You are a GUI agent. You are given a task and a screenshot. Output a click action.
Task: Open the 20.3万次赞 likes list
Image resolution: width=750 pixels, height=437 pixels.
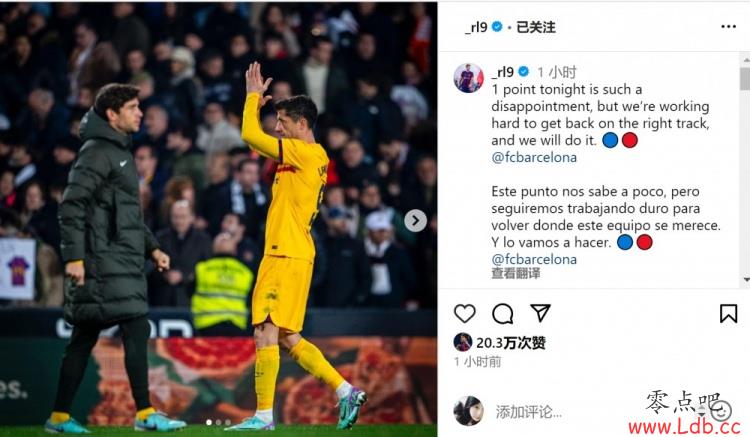(511, 342)
